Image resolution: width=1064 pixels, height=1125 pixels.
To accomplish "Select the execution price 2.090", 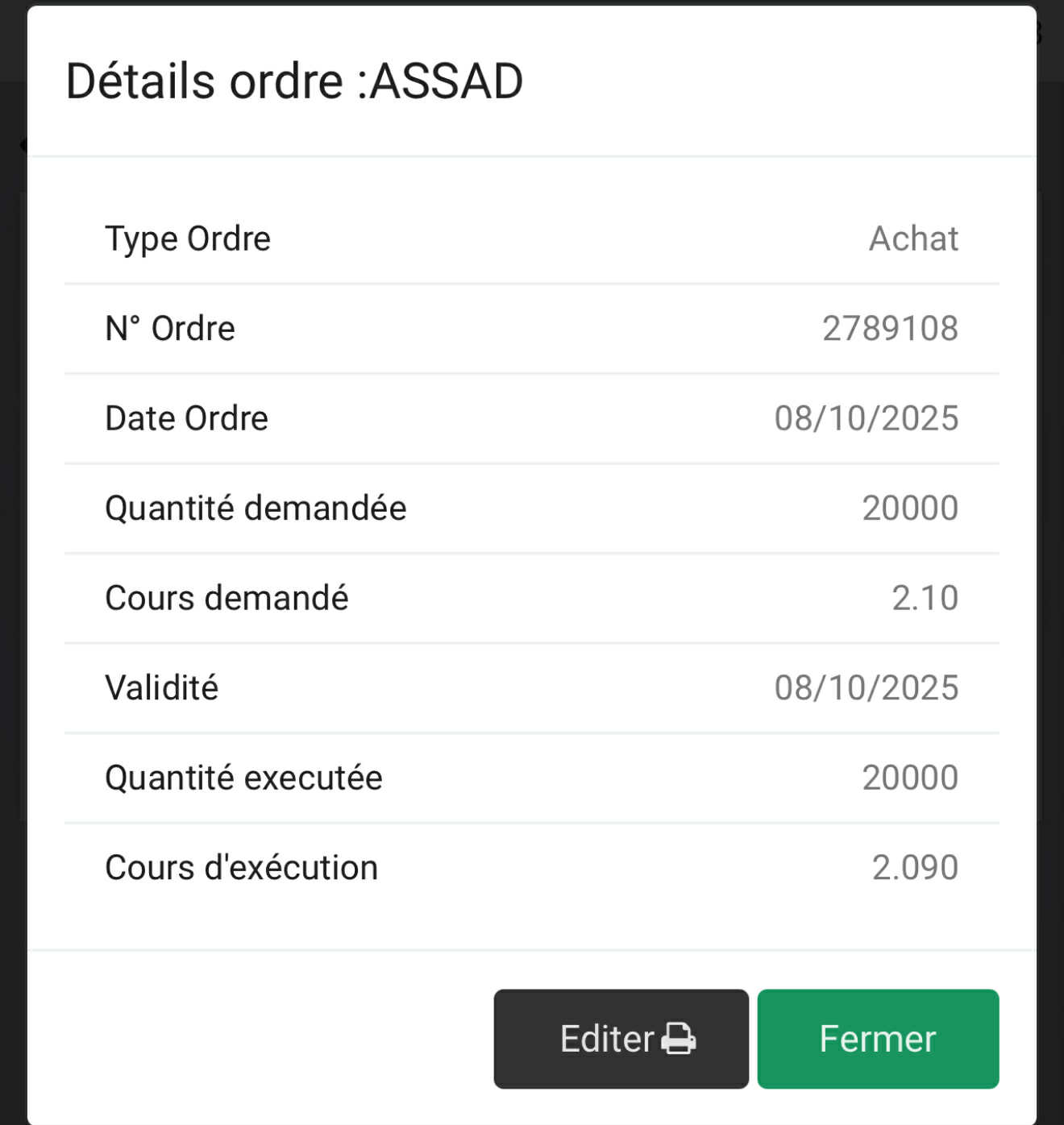I will (x=915, y=868).
